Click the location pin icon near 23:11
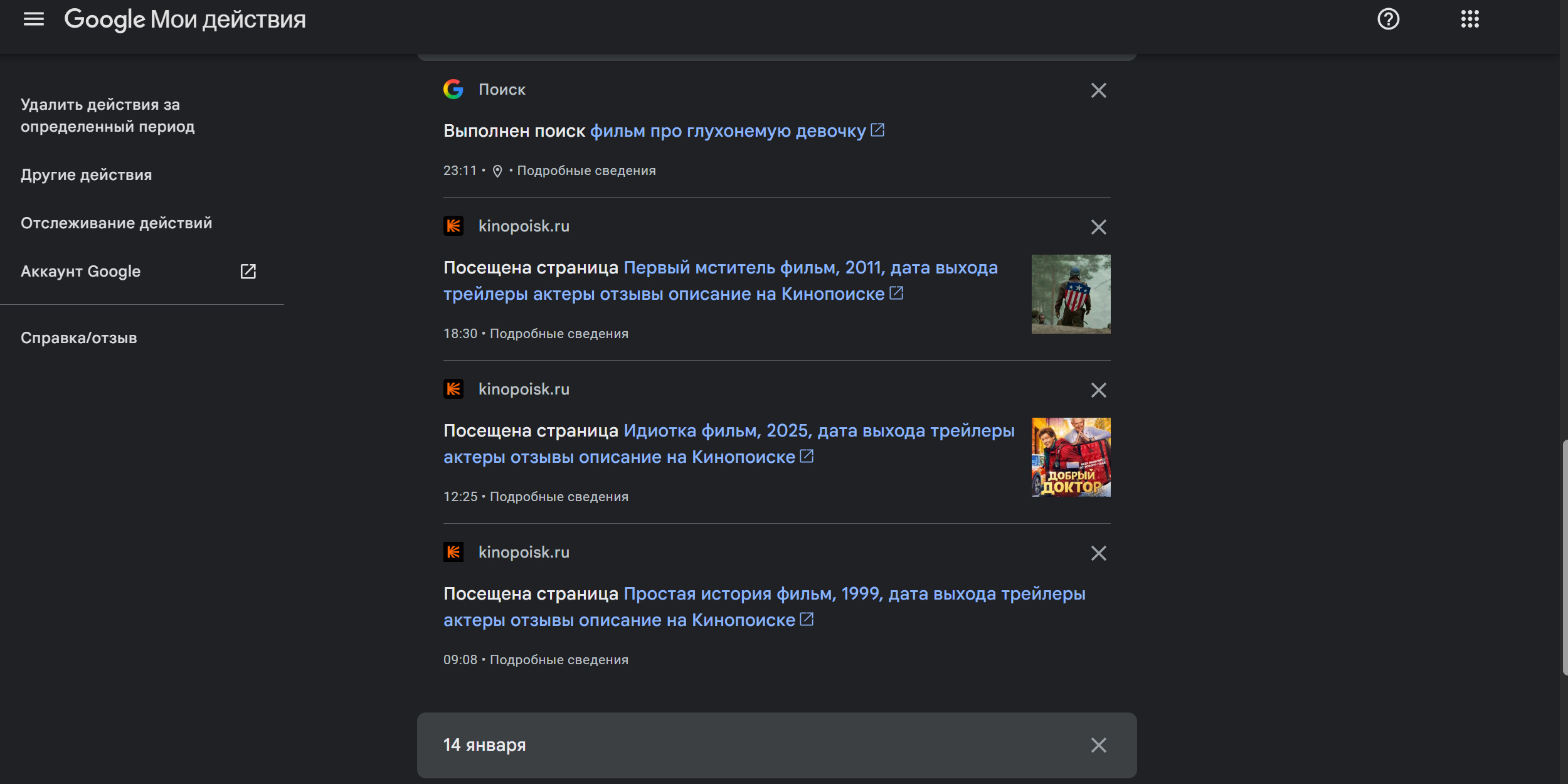Image resolution: width=1568 pixels, height=784 pixels. [497, 170]
